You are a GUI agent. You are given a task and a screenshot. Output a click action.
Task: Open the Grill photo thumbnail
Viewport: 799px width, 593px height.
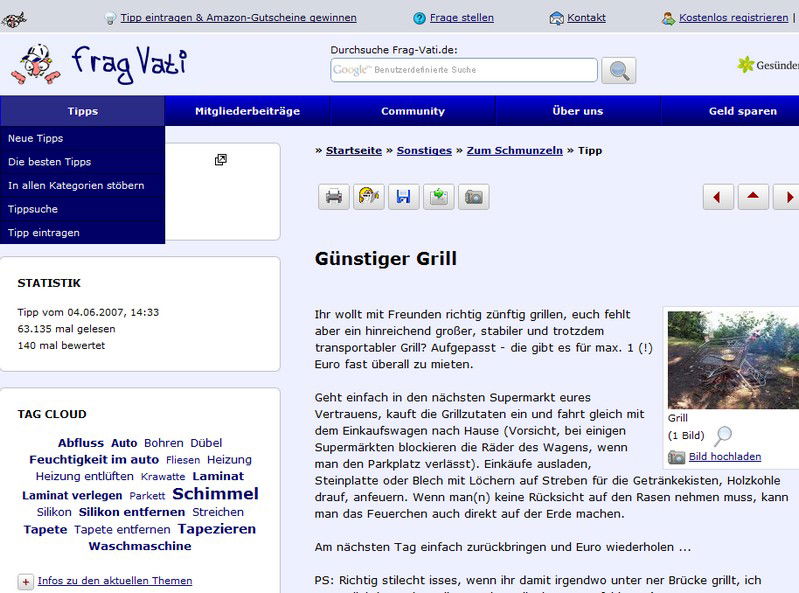click(x=732, y=359)
